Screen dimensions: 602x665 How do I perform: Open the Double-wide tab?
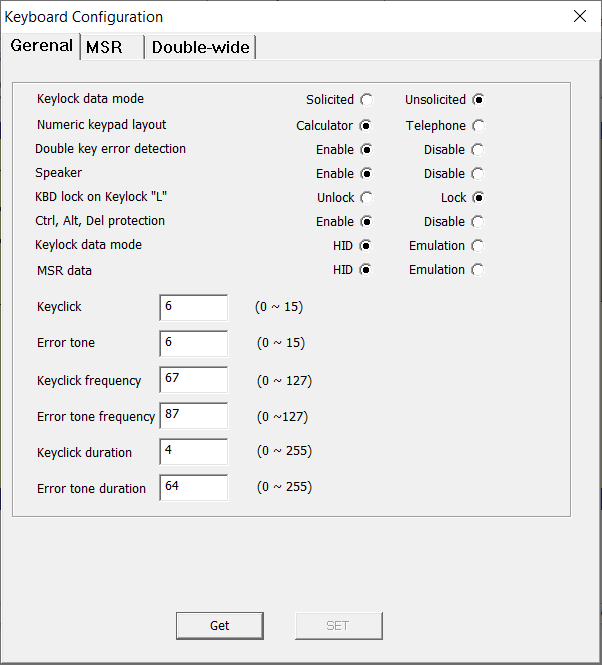coord(200,47)
